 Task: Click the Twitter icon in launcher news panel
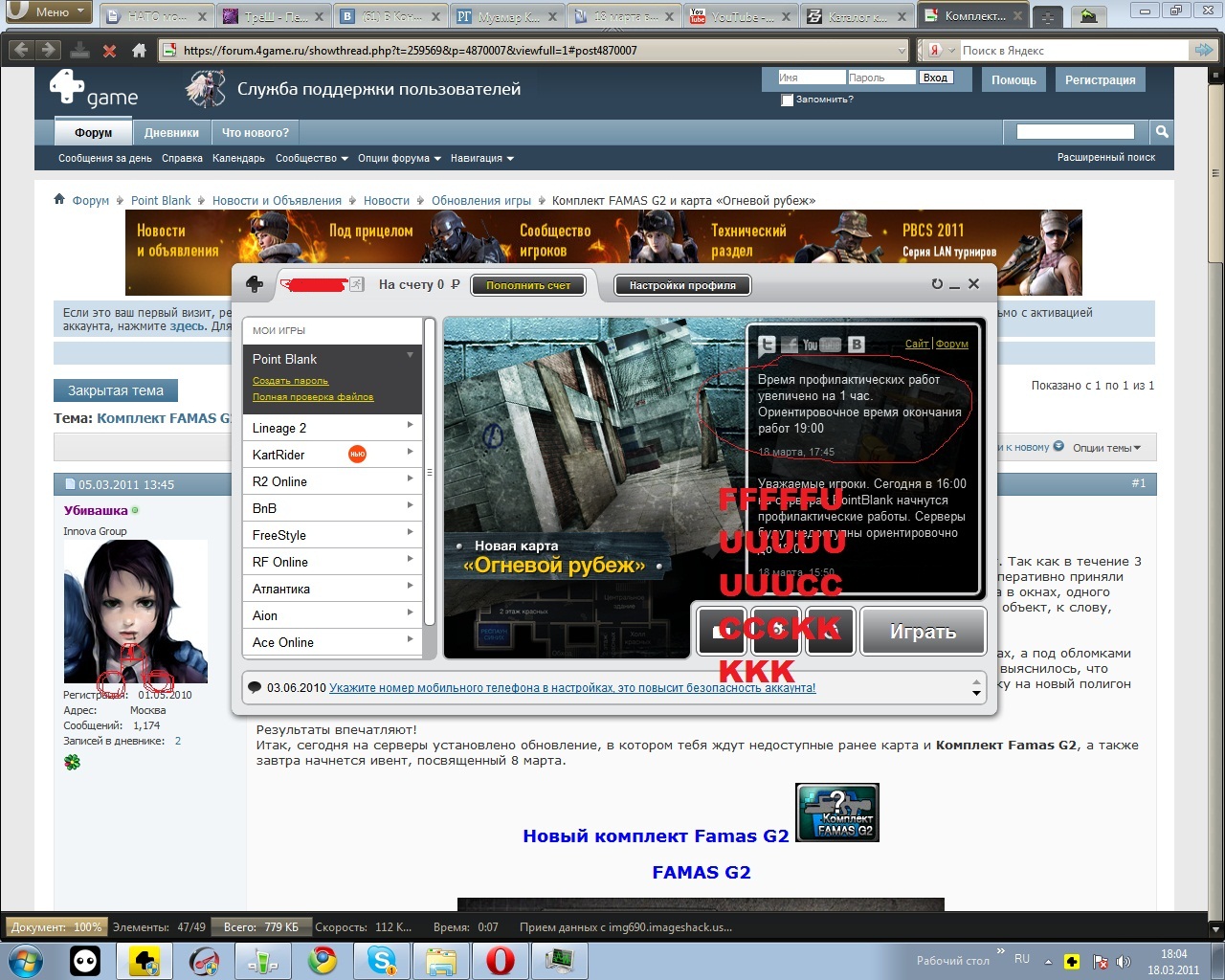(x=768, y=345)
